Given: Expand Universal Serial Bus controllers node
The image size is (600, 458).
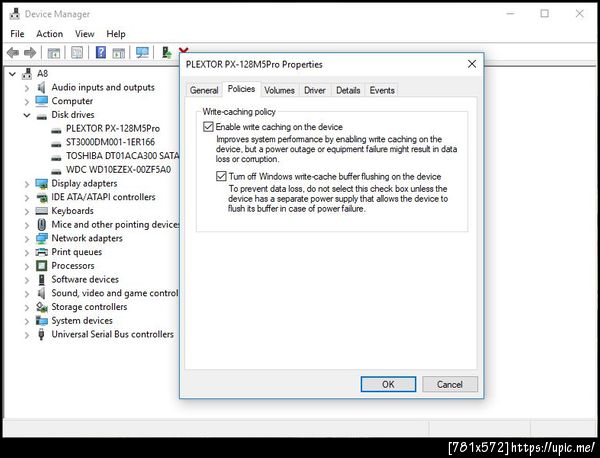Looking at the screenshot, I should (x=27, y=335).
